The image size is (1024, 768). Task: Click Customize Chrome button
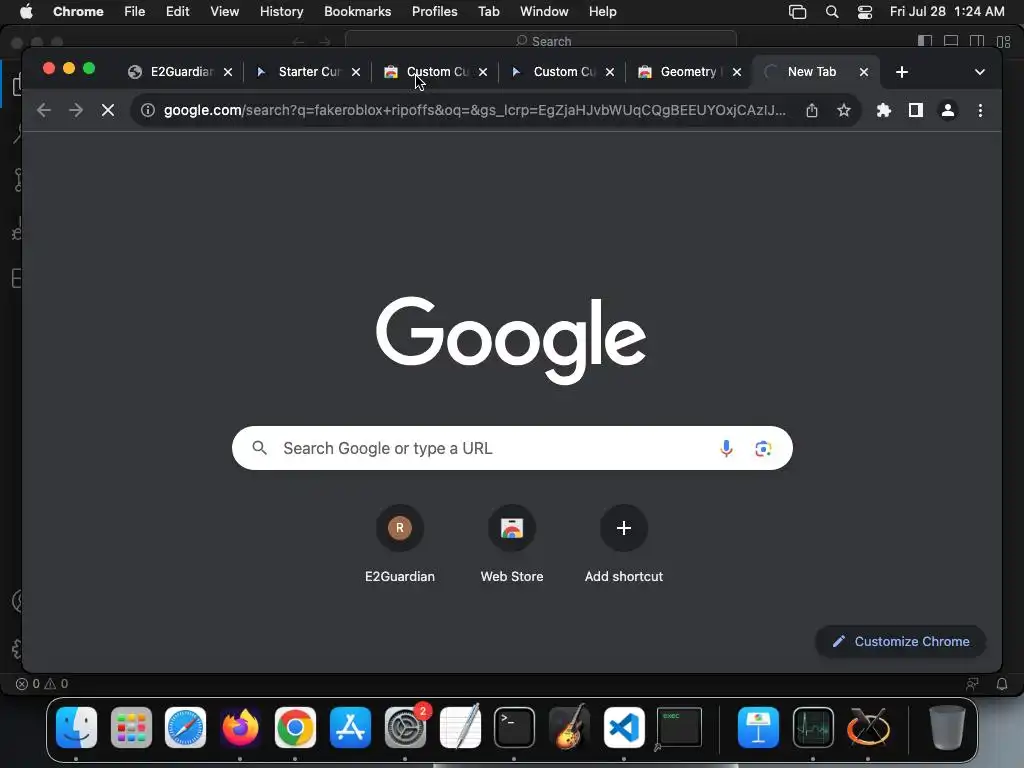pos(901,641)
